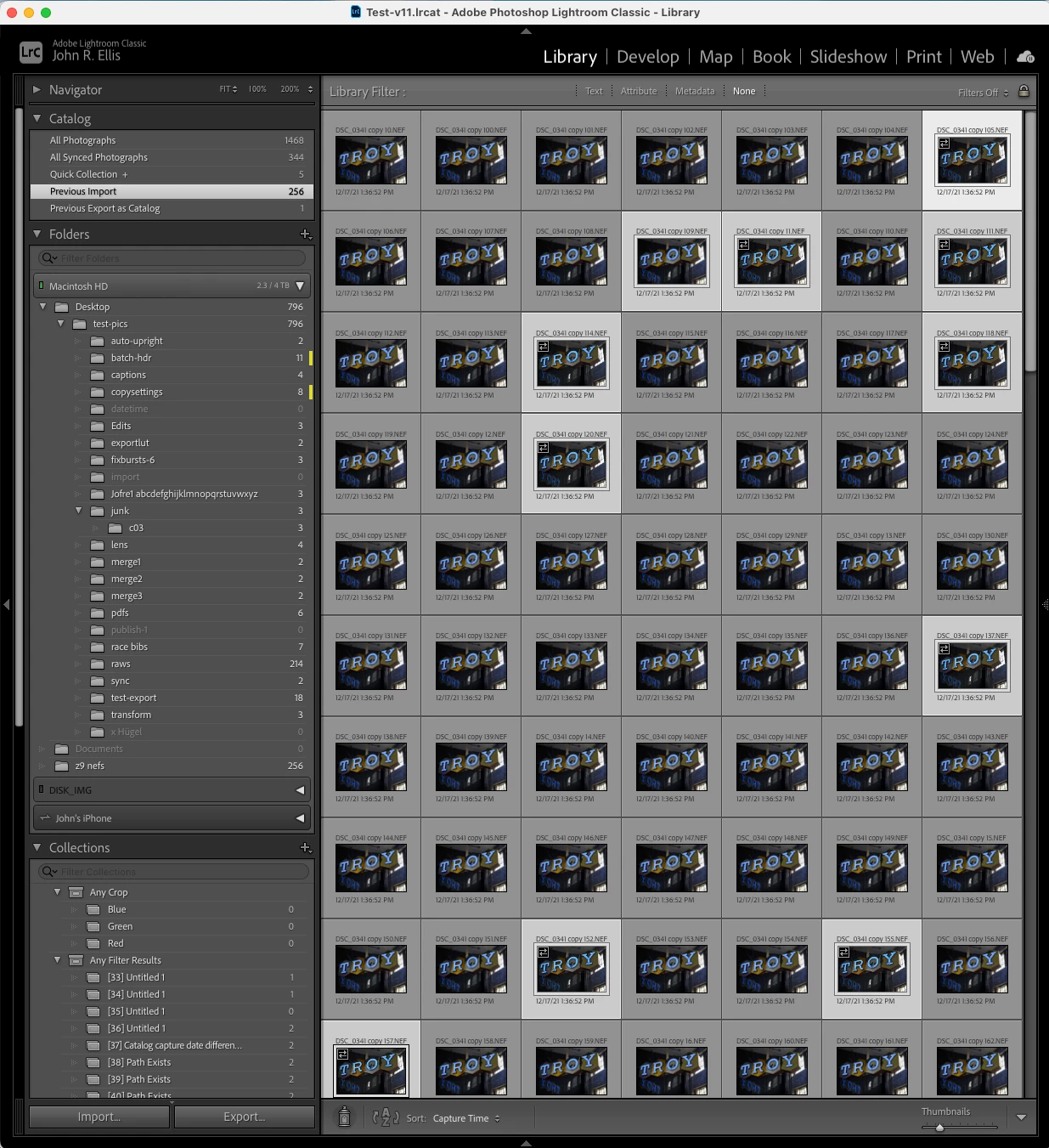This screenshot has width=1049, height=1148.
Task: Collapse the Folders panel
Action: pyautogui.click(x=37, y=234)
